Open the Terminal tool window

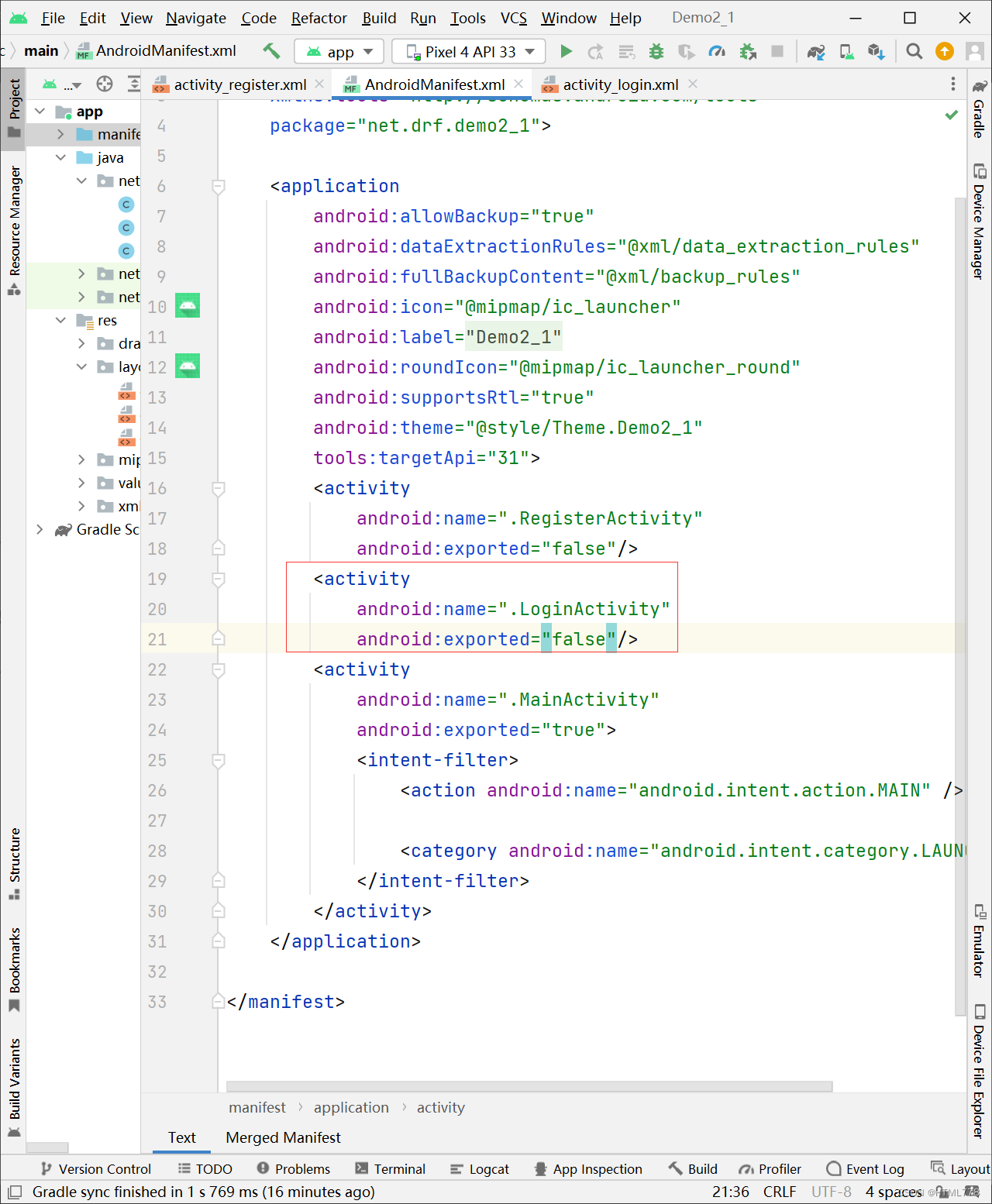coord(390,1169)
